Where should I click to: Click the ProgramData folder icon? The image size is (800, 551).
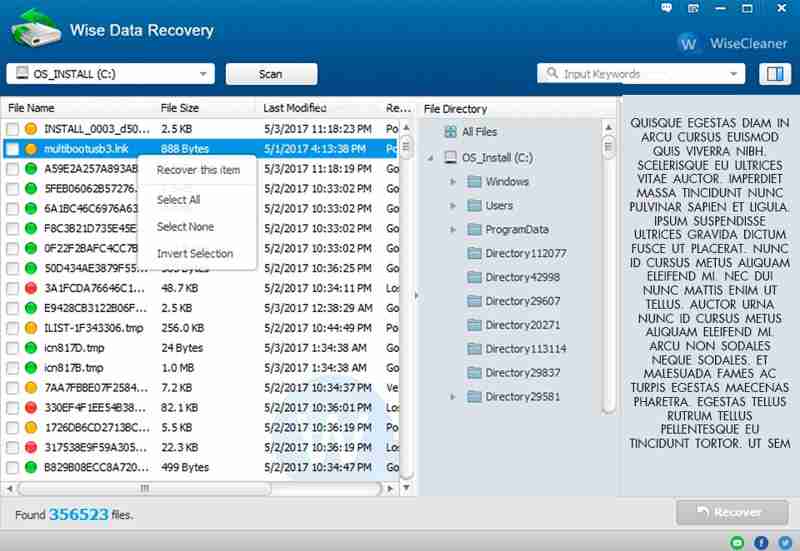click(474, 230)
